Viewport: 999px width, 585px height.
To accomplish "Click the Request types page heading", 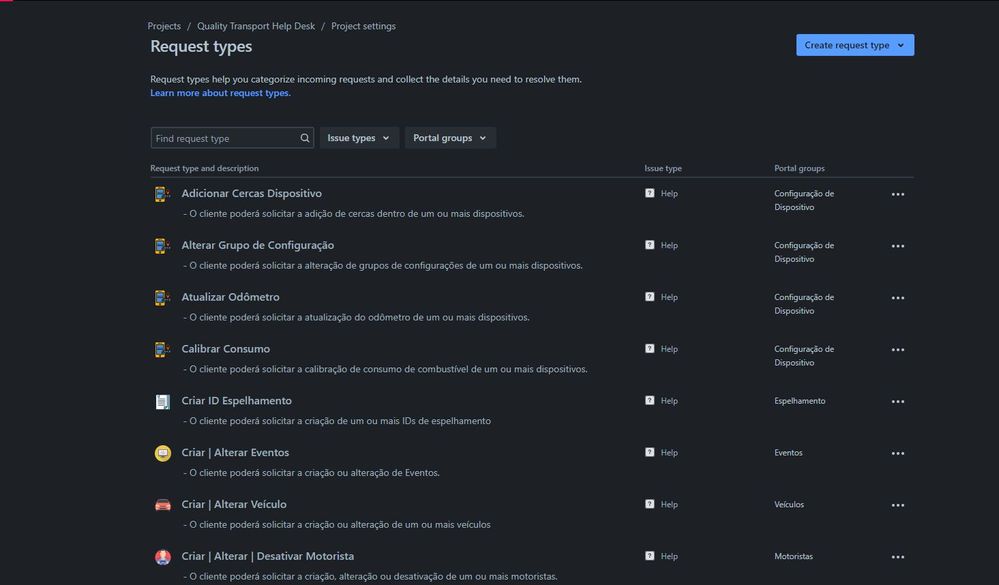I will (x=201, y=47).
